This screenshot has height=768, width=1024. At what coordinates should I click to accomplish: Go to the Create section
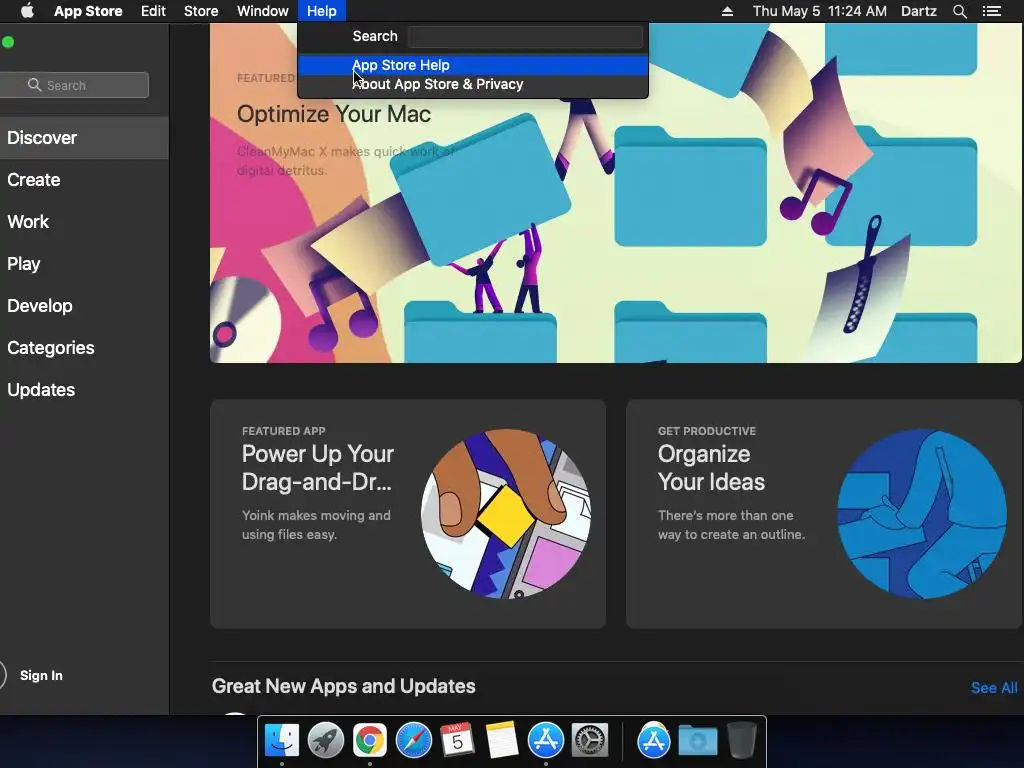click(84, 180)
